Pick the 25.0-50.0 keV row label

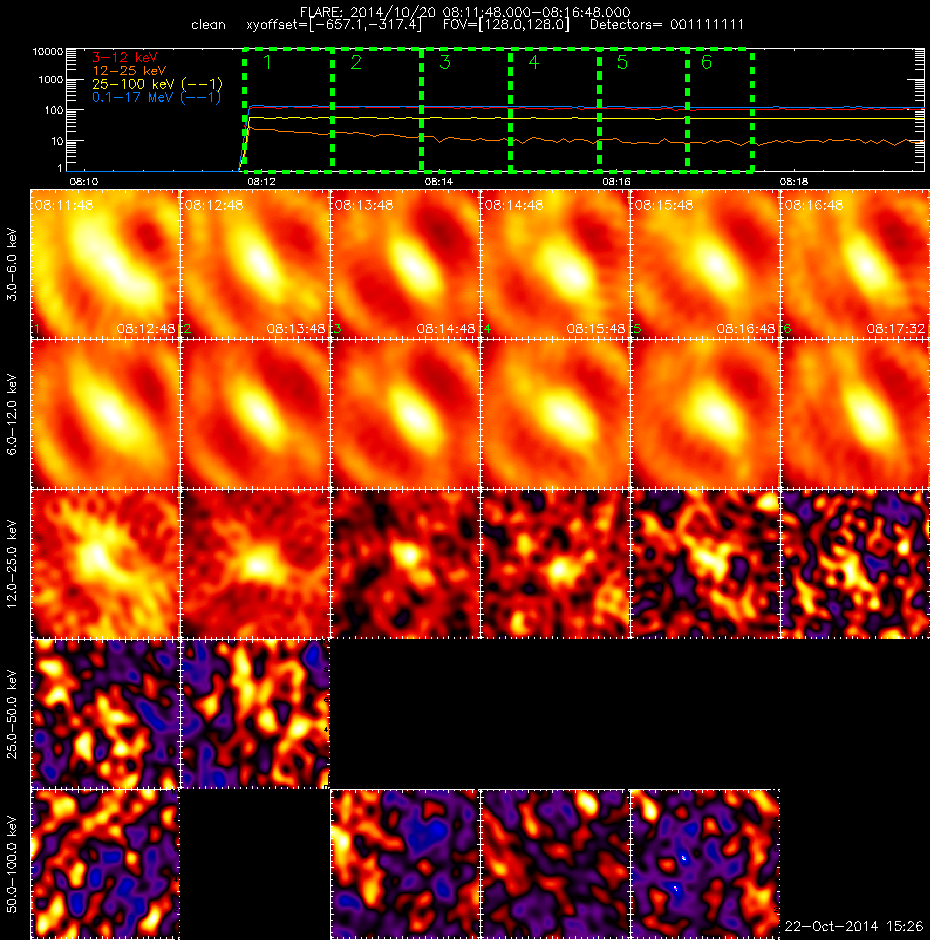tap(13, 714)
